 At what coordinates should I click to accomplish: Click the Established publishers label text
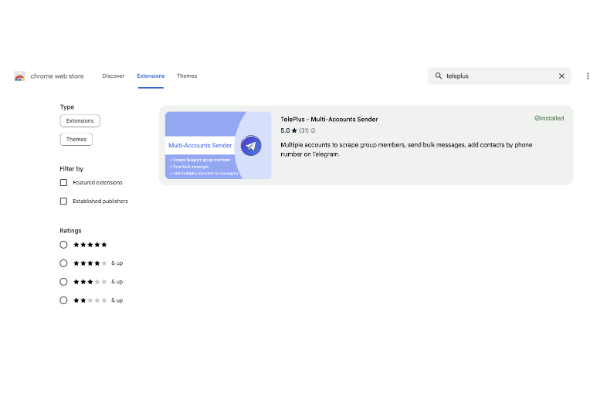[100, 201]
